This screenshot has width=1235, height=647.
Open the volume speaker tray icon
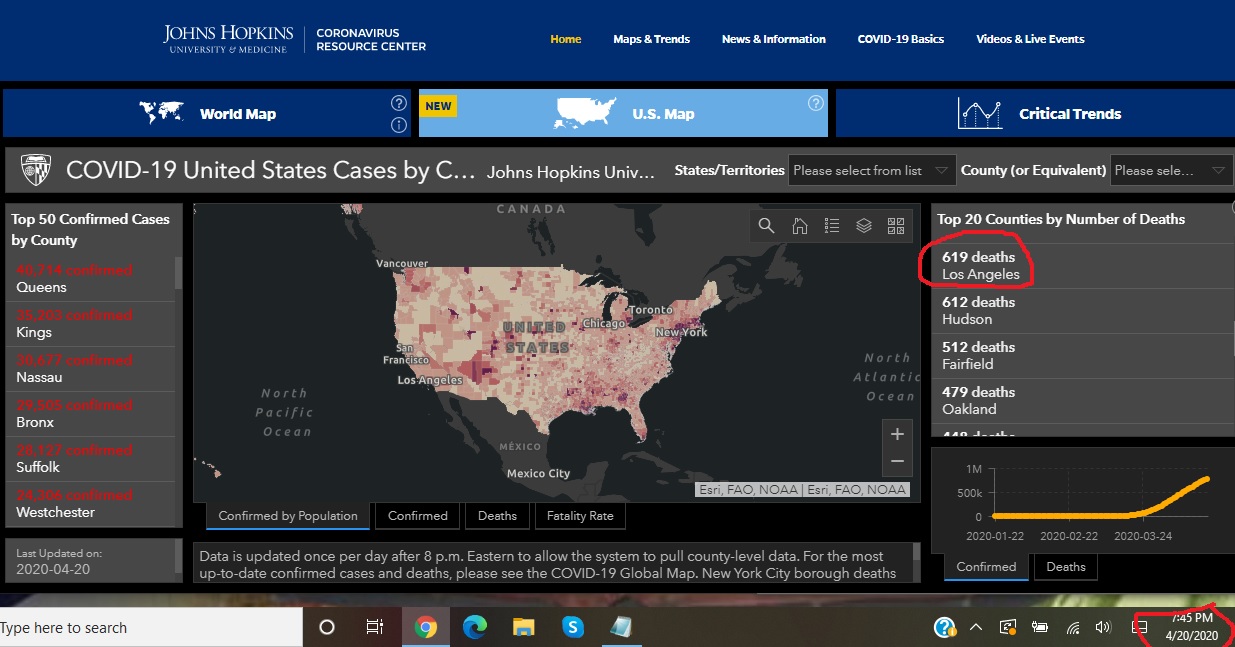pos(1104,627)
